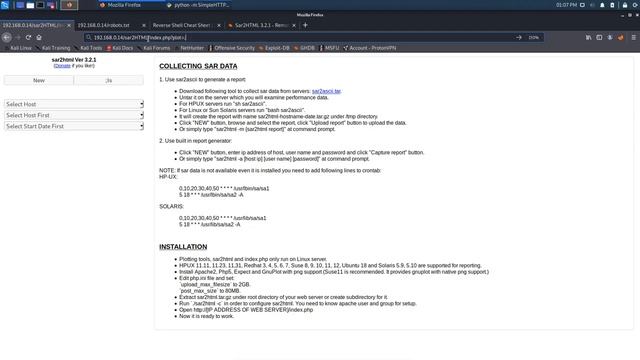Open the Kali Linux bookmark

click(x=18, y=48)
